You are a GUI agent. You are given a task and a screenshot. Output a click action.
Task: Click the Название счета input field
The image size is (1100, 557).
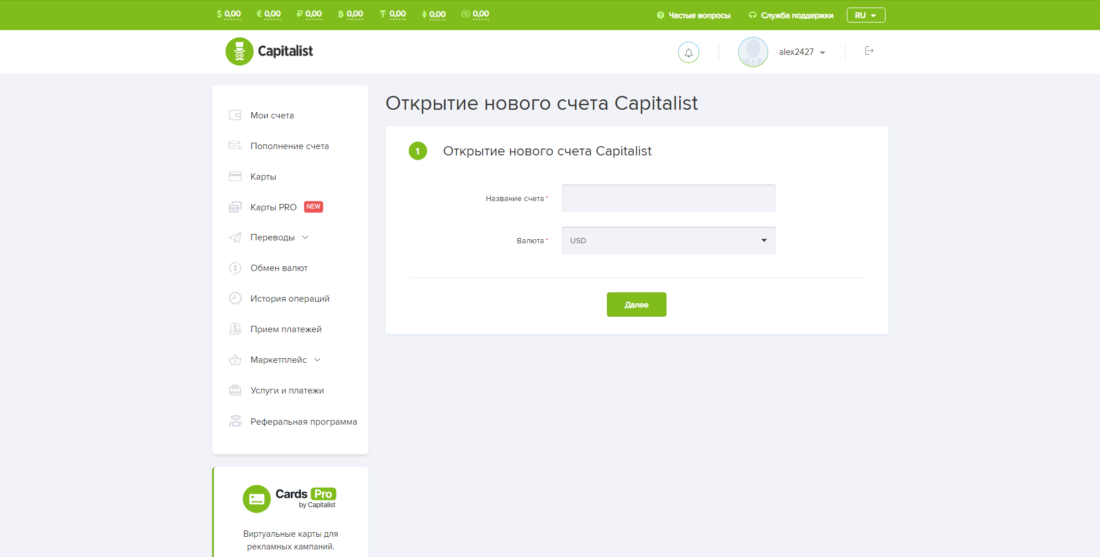(669, 198)
